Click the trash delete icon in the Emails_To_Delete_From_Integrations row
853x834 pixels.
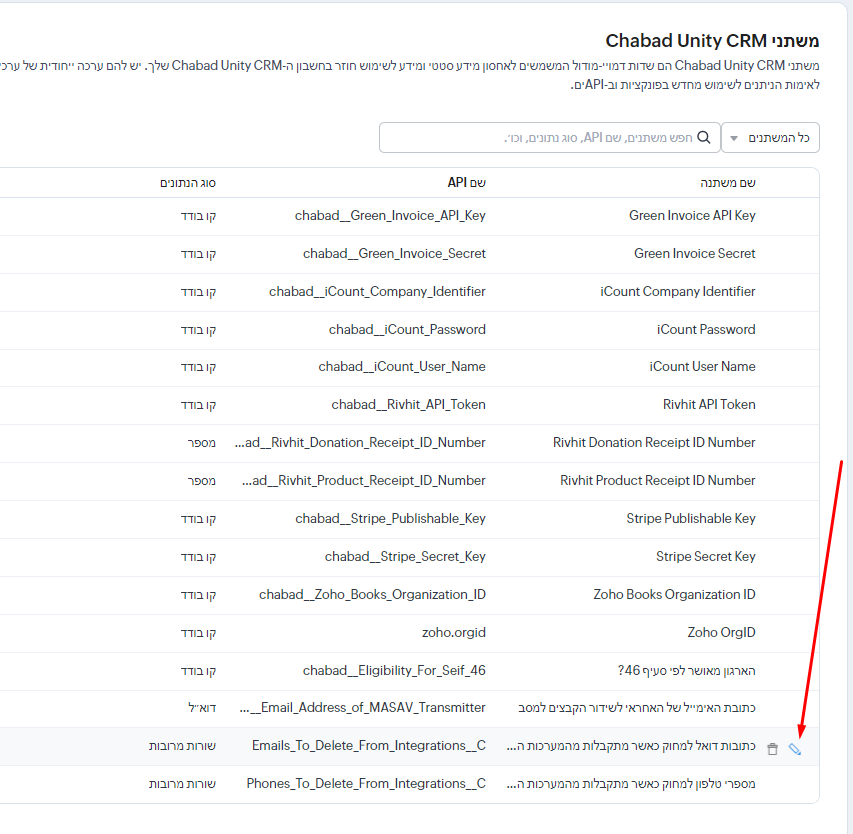(x=772, y=749)
